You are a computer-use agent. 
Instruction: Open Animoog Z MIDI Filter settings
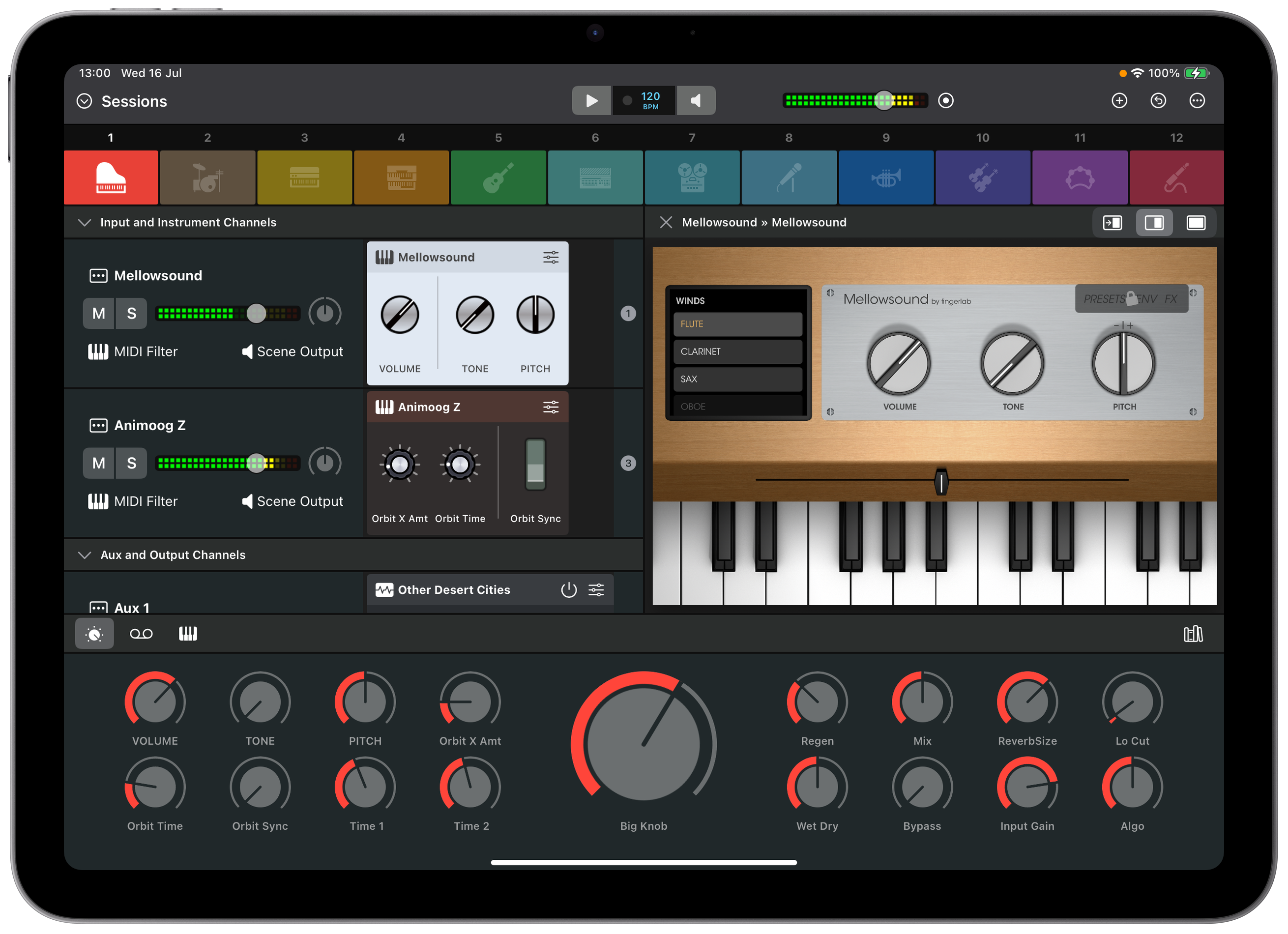coord(133,502)
